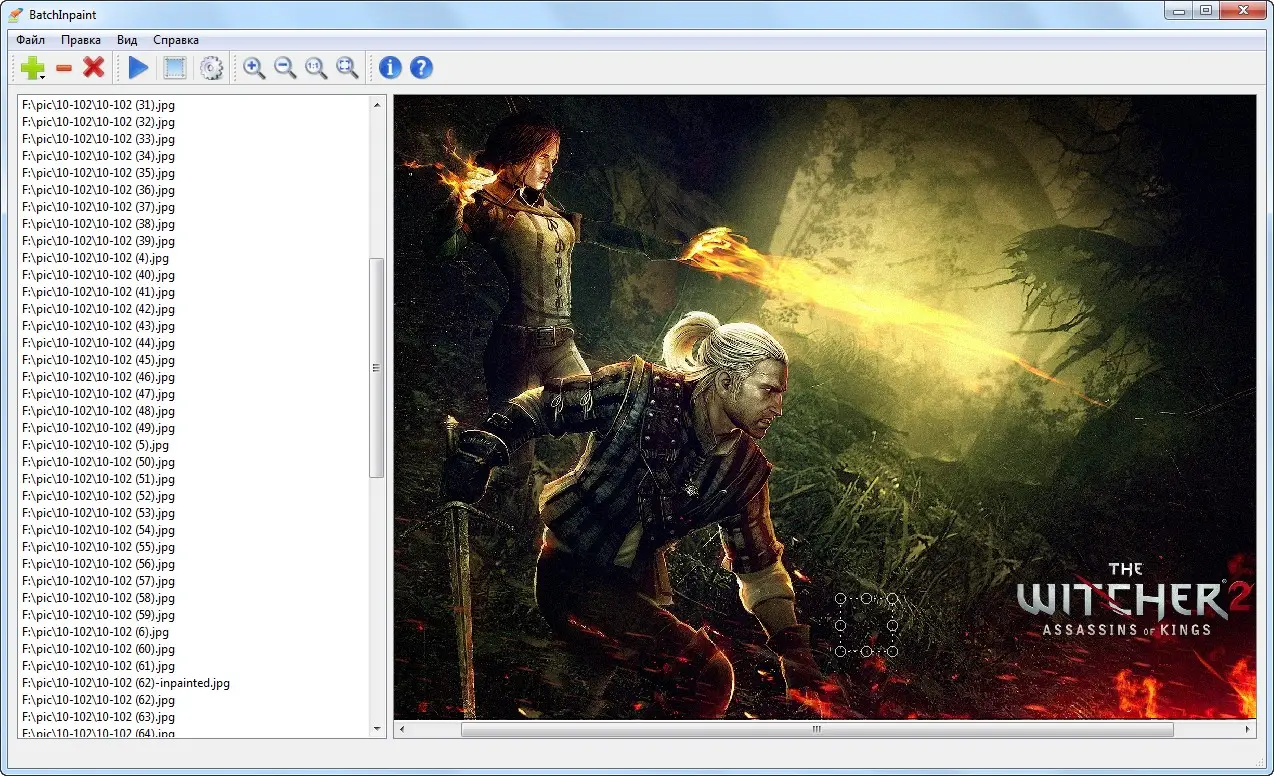Image resolution: width=1274 pixels, height=776 pixels.
Task: Click the Witcher 2 logo in the preview
Action: 1133,600
